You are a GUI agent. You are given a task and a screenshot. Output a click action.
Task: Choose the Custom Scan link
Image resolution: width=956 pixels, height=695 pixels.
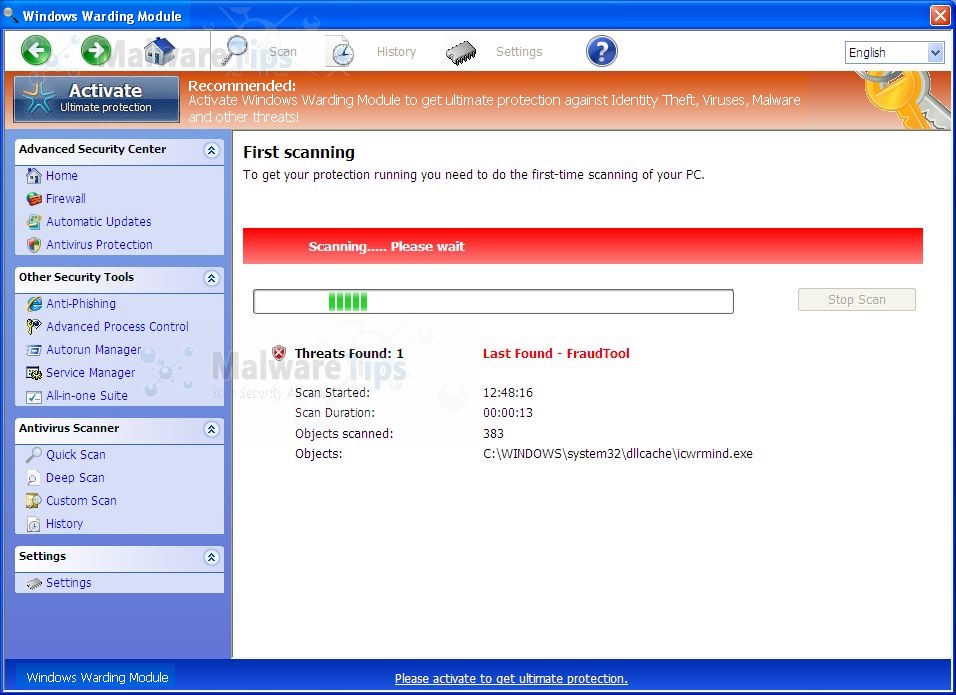[81, 501]
